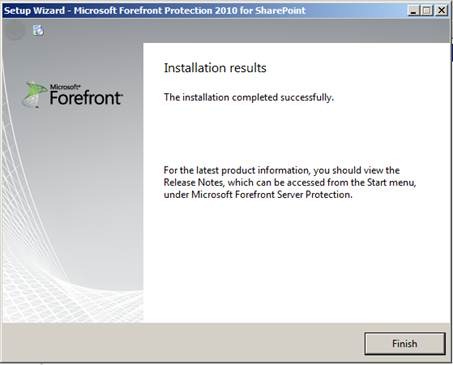Click the Installation results heading
The height and width of the screenshot is (365, 453).
[x=215, y=68]
